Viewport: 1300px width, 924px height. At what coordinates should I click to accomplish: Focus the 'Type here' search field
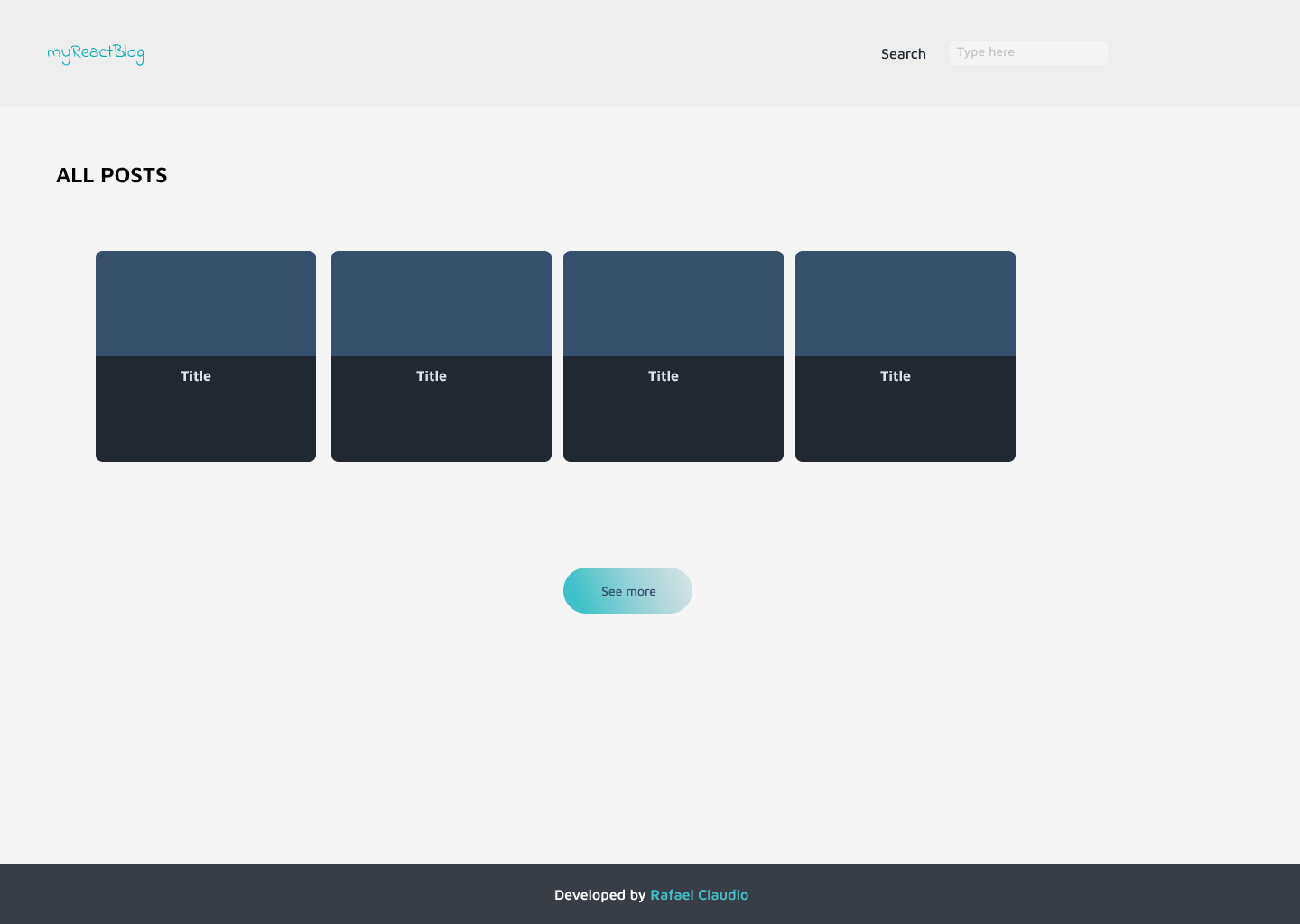point(1028,52)
